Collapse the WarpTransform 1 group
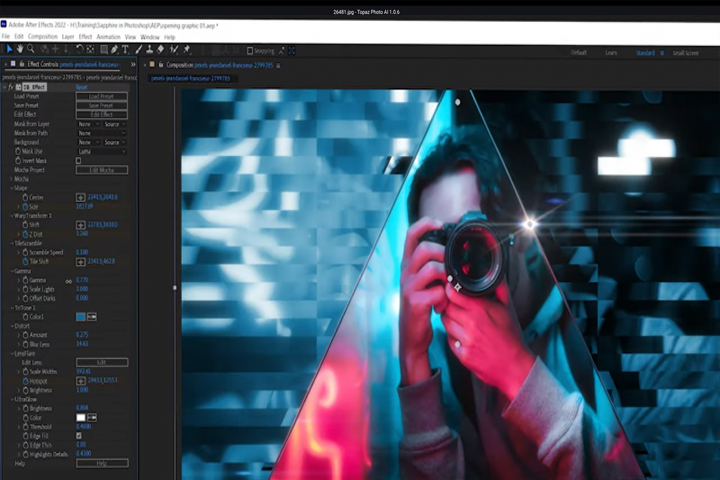Viewport: 720px width, 480px height. (x=11, y=216)
